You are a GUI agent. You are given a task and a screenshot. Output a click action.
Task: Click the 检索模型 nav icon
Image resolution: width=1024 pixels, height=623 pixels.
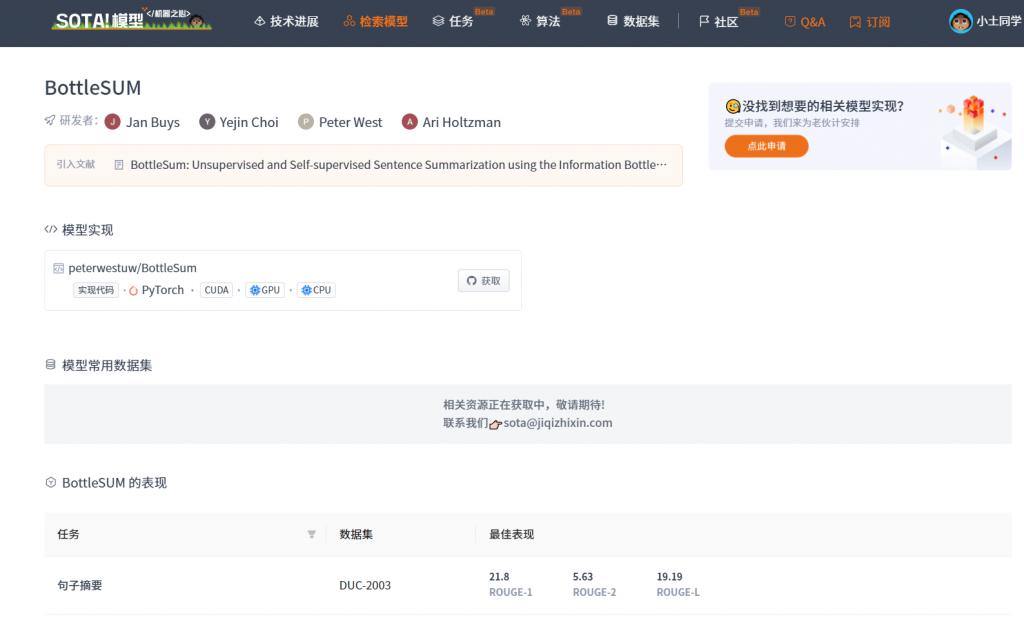point(349,22)
